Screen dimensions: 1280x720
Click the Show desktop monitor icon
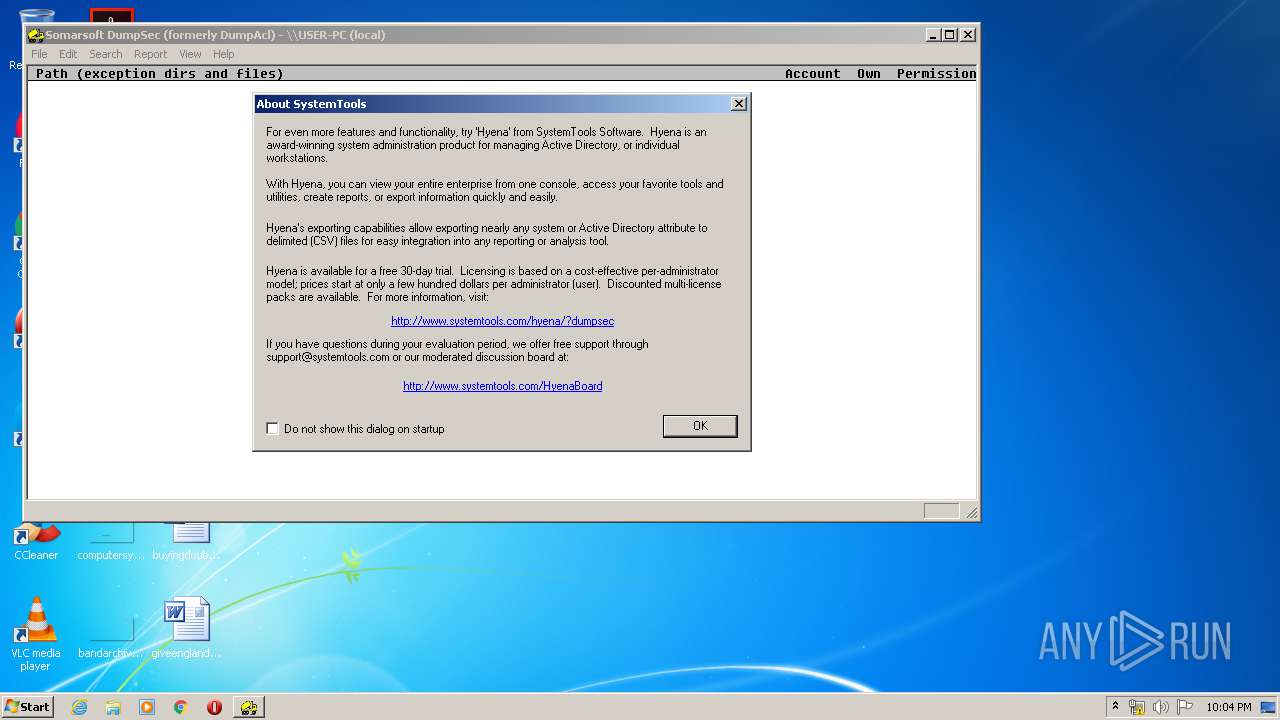[1269, 707]
